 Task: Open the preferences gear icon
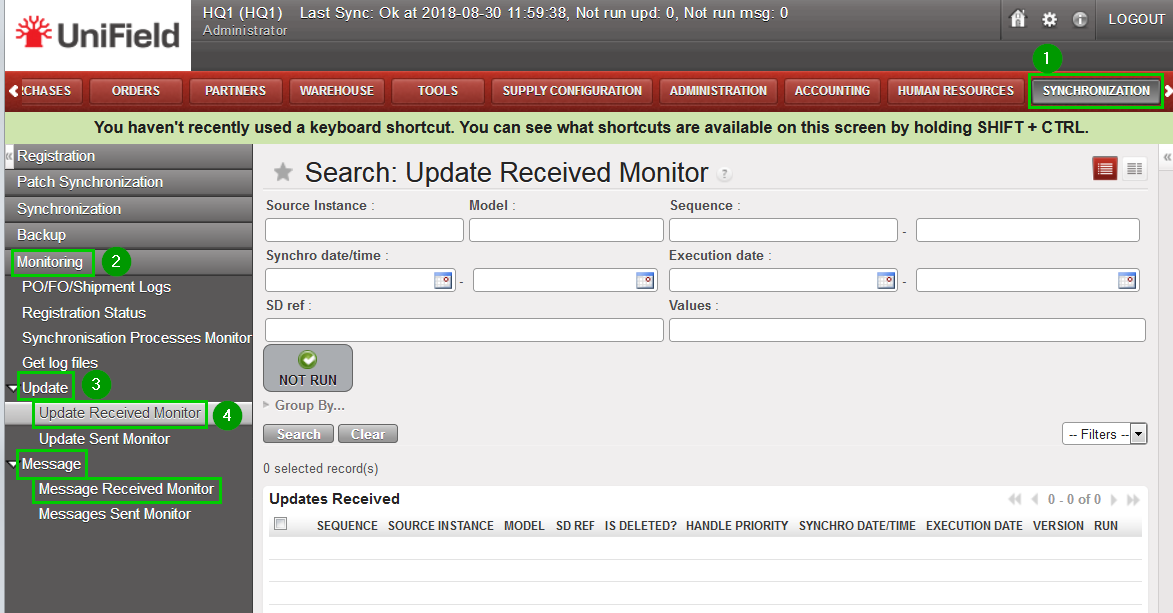1050,19
